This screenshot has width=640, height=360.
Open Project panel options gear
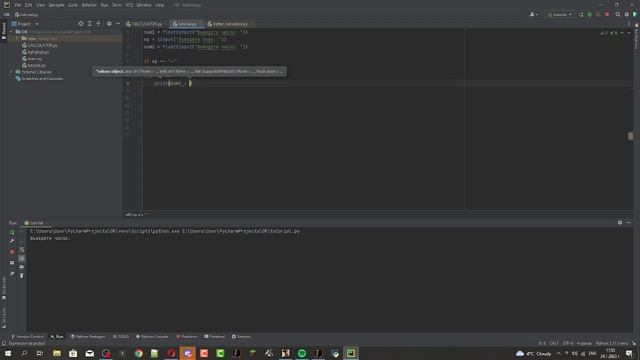pyautogui.click(x=109, y=24)
